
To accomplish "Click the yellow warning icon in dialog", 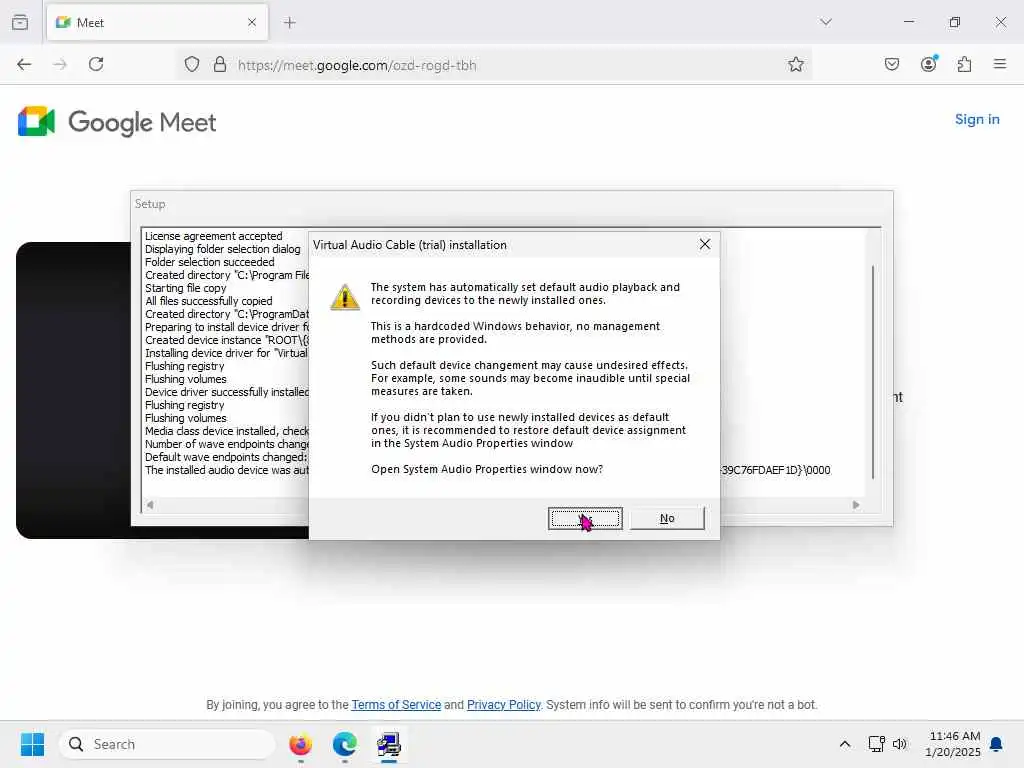I will (345, 297).
